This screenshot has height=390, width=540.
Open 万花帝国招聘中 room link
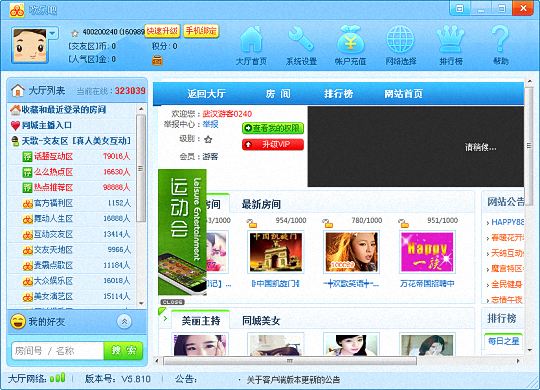[x=427, y=284]
